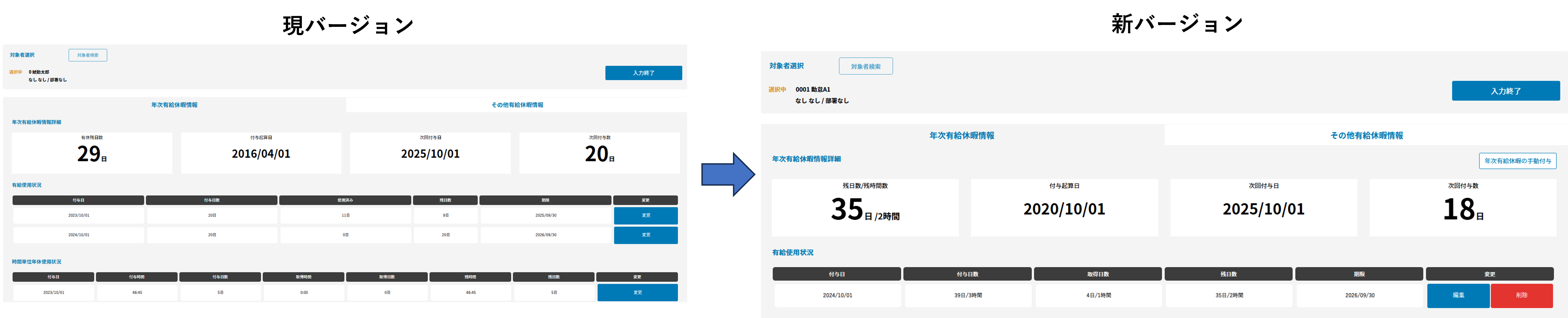This screenshot has height=318, width=1568.
Task: Select その他有給休暇情報 tab on the 就勤太郎 screen
Action: 517,105
